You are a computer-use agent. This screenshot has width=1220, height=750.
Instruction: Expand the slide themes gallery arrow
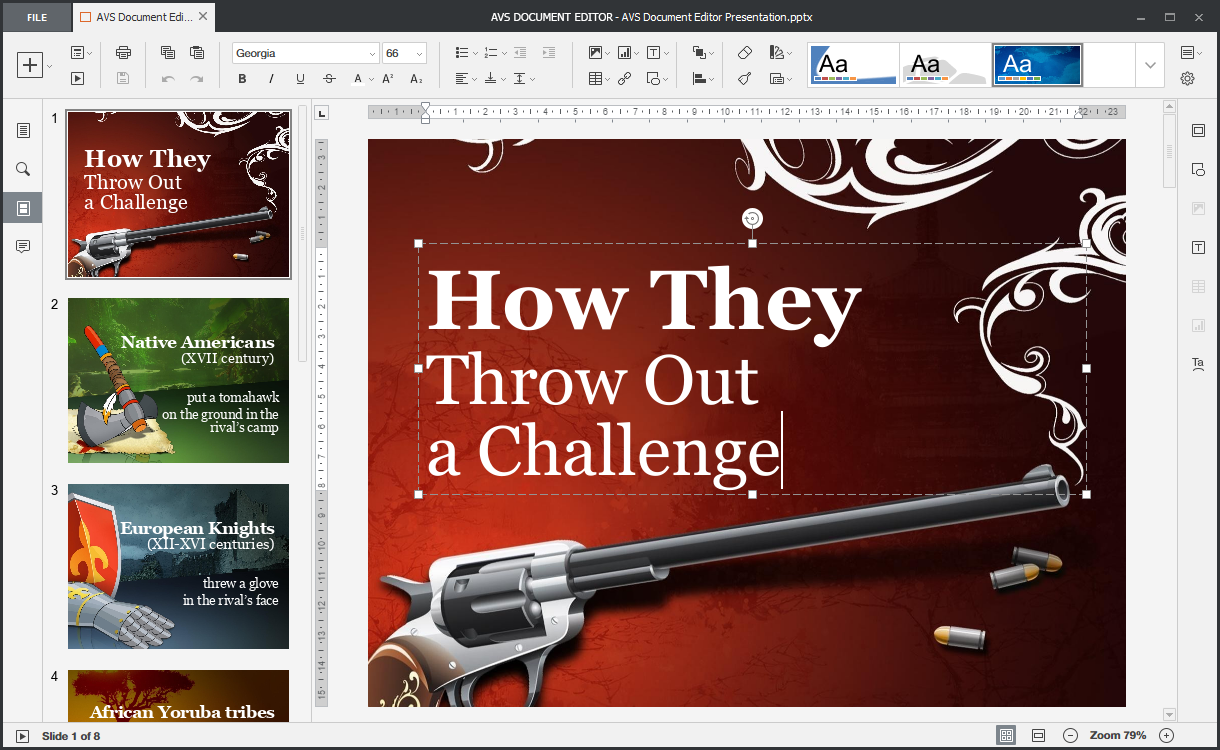click(x=1150, y=65)
